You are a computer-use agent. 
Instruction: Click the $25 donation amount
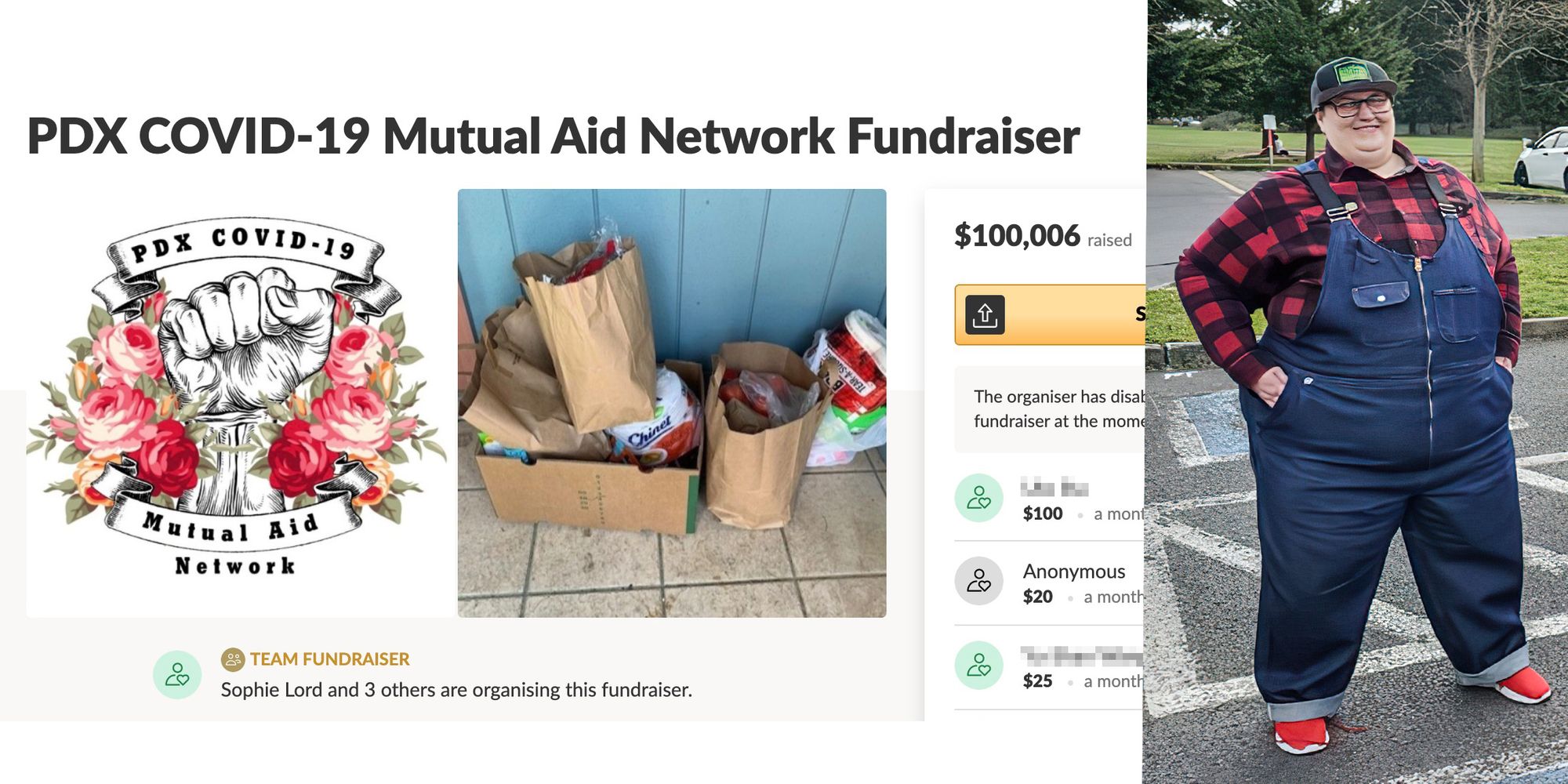(x=1038, y=681)
